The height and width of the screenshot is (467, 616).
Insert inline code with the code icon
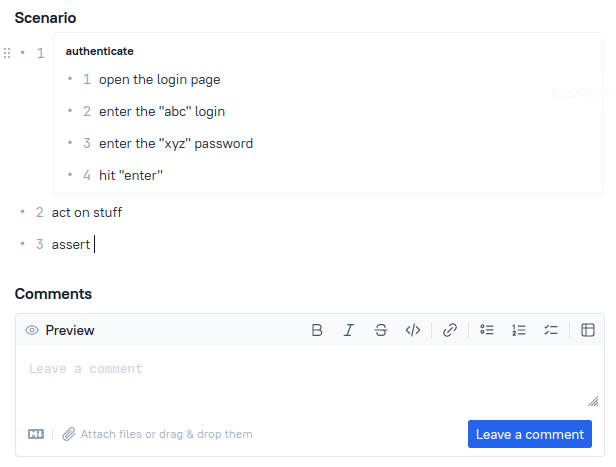click(413, 330)
